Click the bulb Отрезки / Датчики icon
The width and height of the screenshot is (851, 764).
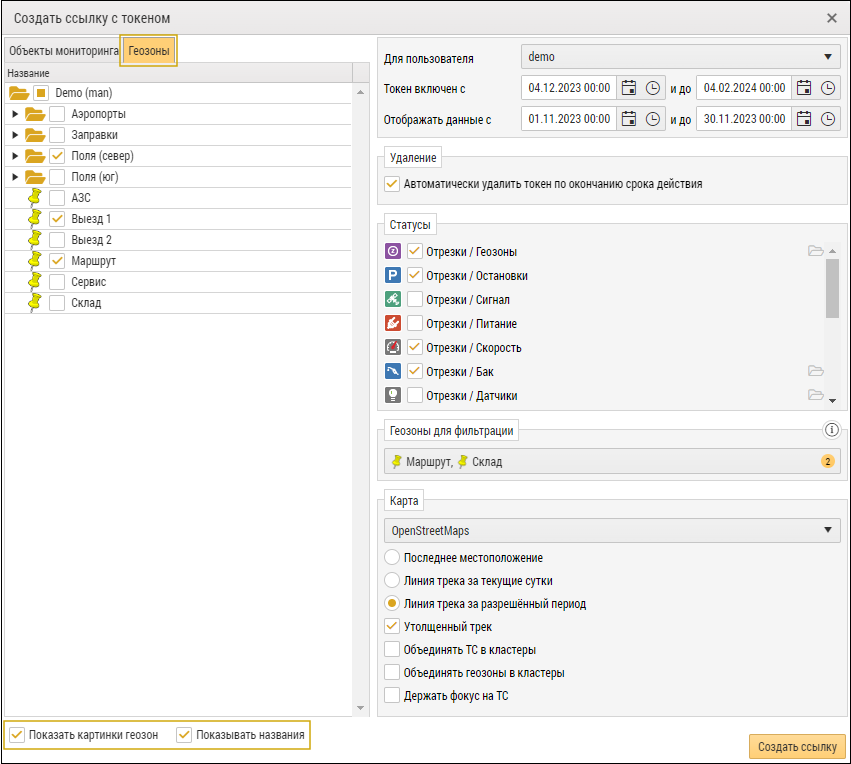(393, 395)
